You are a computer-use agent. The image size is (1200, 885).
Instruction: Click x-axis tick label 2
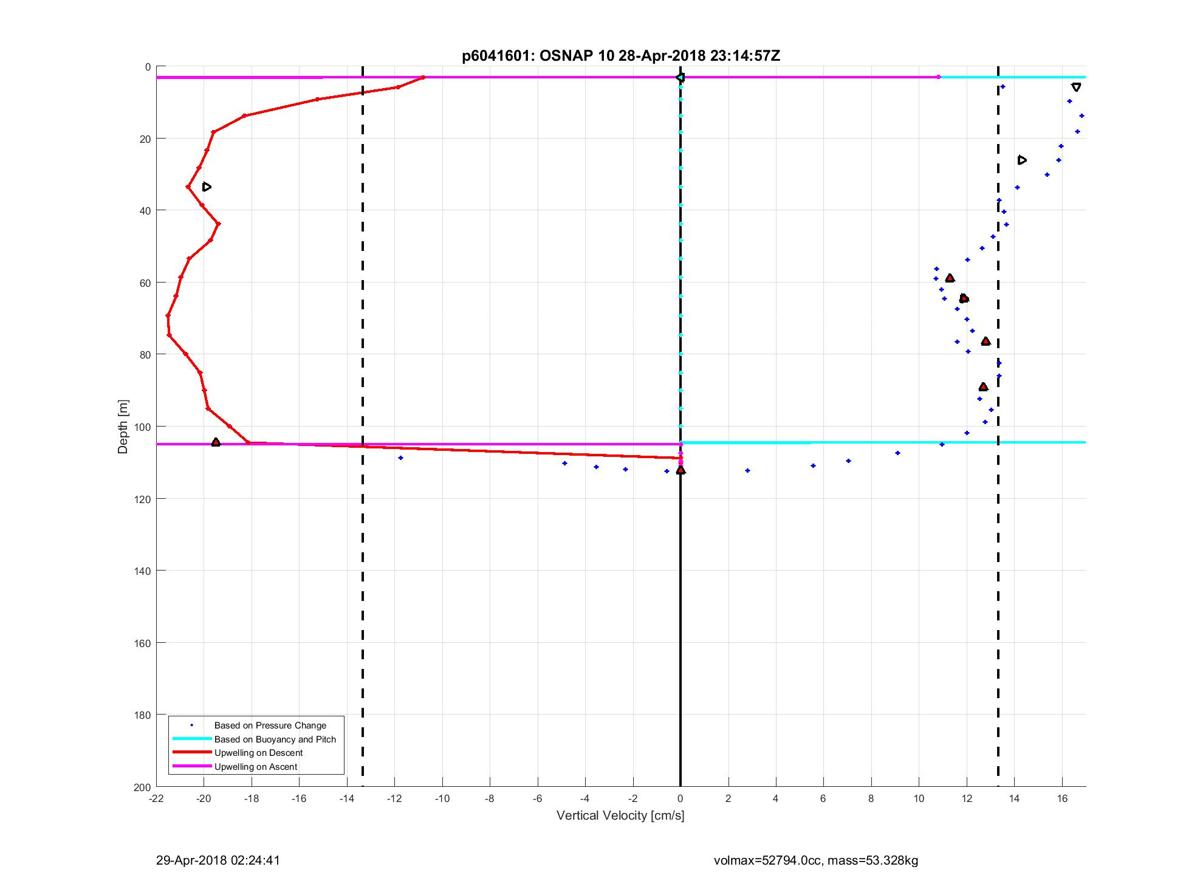(728, 799)
